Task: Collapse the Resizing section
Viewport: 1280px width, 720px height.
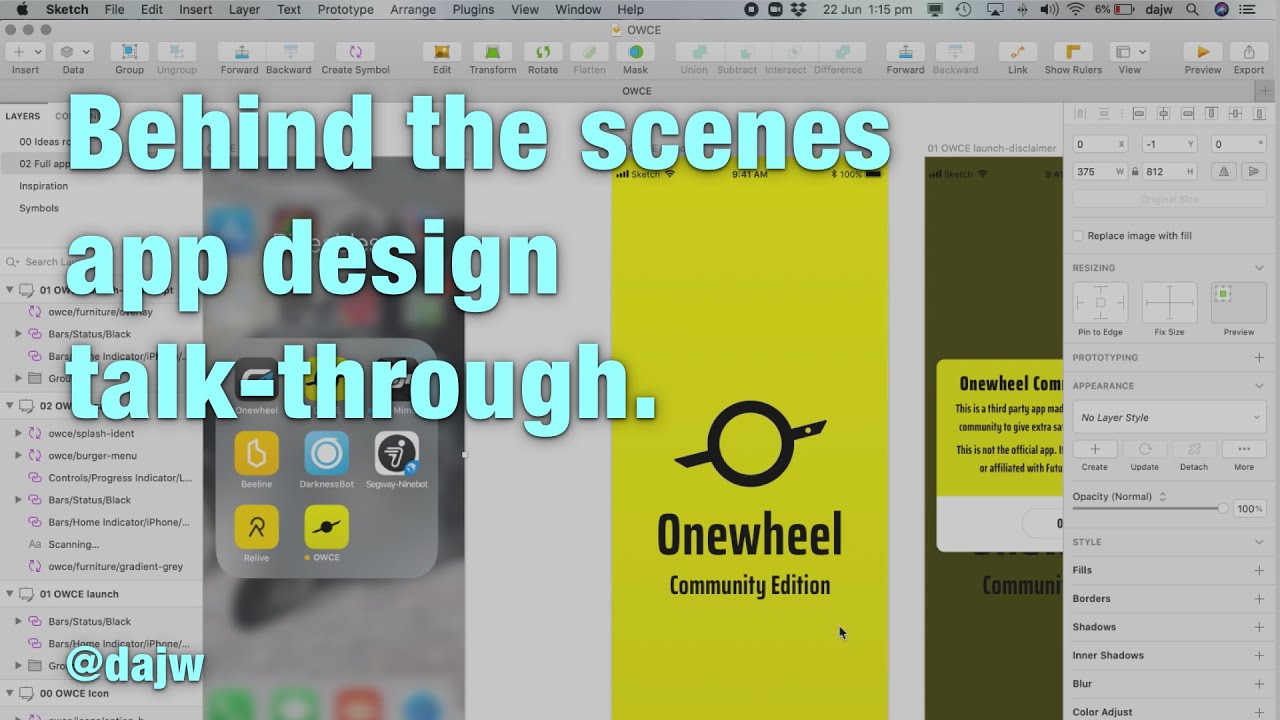Action: click(1259, 268)
